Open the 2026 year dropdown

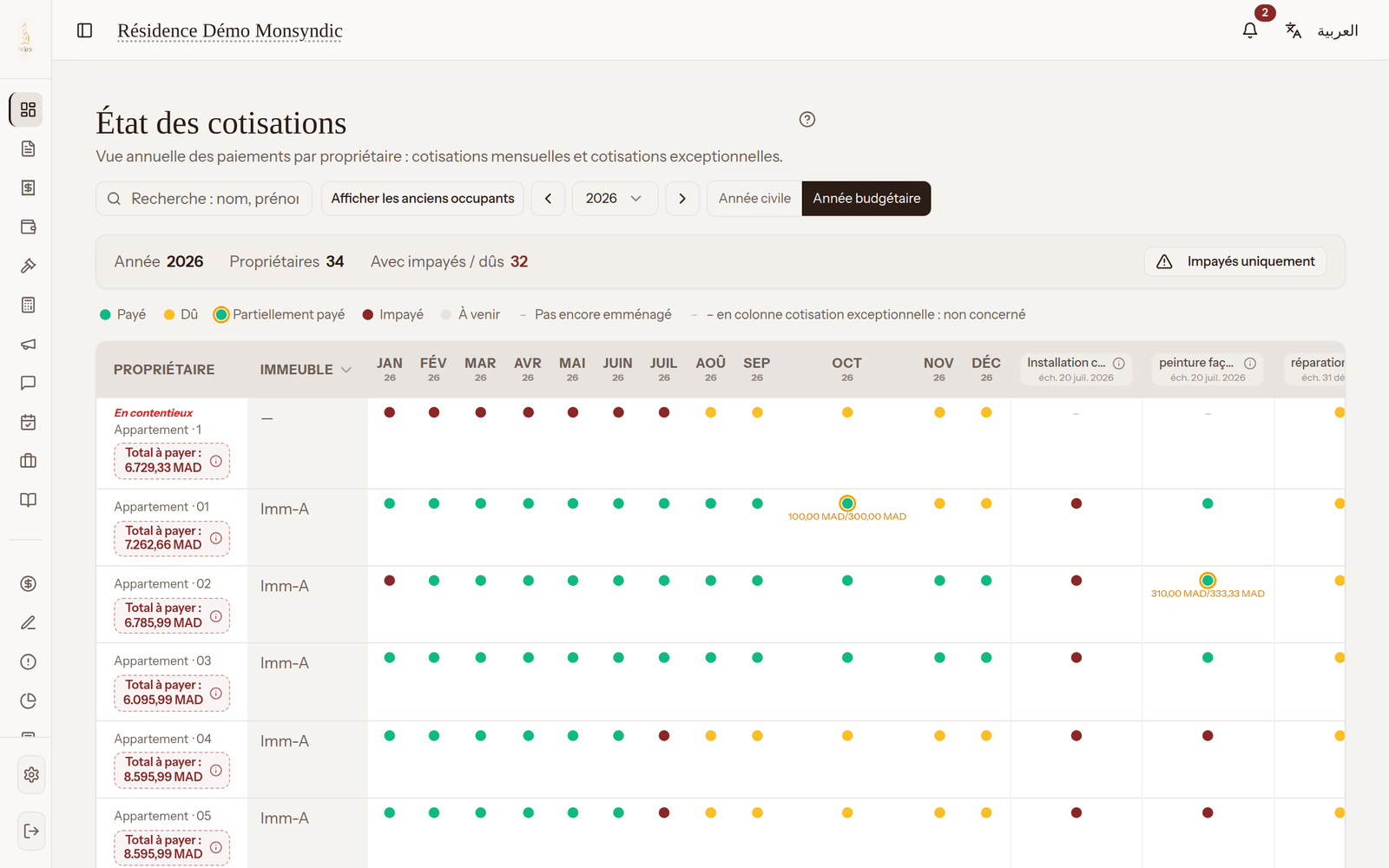coord(614,199)
